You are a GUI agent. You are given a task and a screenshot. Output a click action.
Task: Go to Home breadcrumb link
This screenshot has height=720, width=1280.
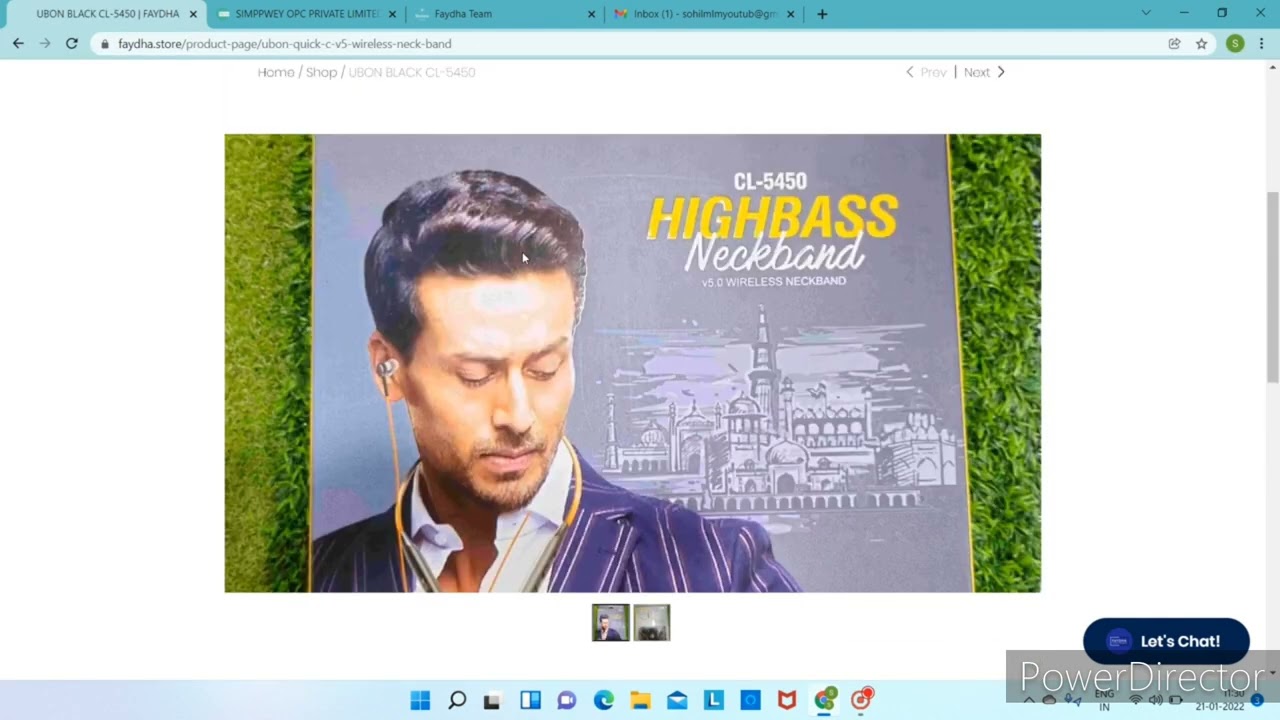pos(276,72)
